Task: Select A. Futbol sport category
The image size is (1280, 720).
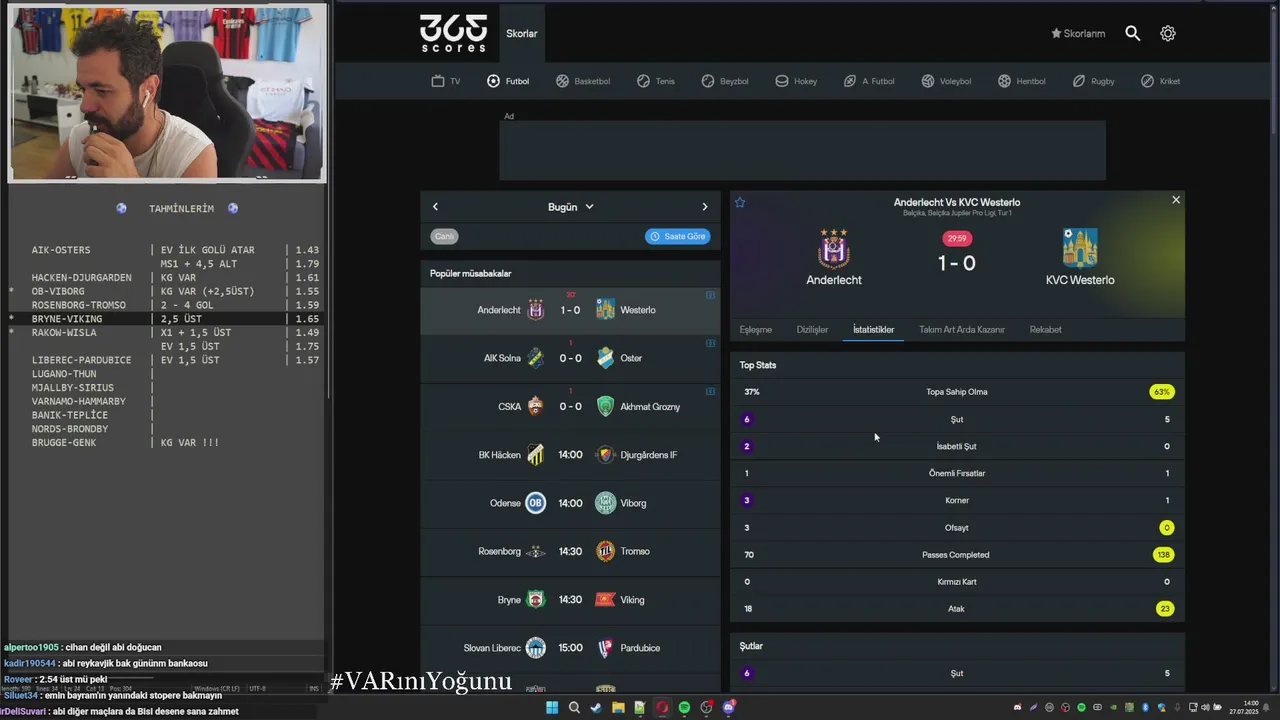Action: coord(869,81)
